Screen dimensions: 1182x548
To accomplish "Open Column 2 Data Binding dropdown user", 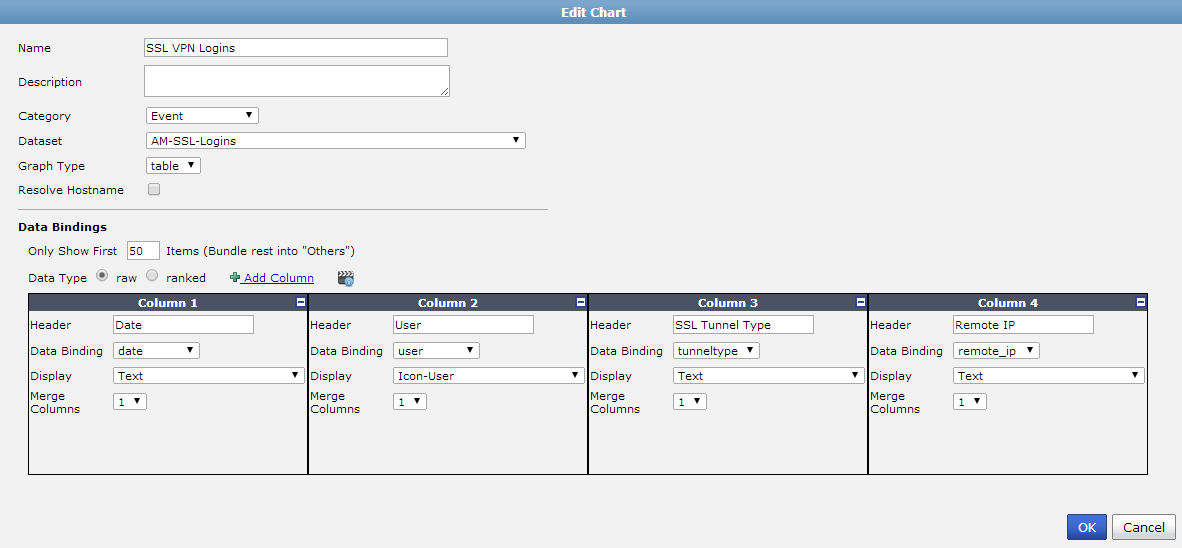I will [436, 351].
